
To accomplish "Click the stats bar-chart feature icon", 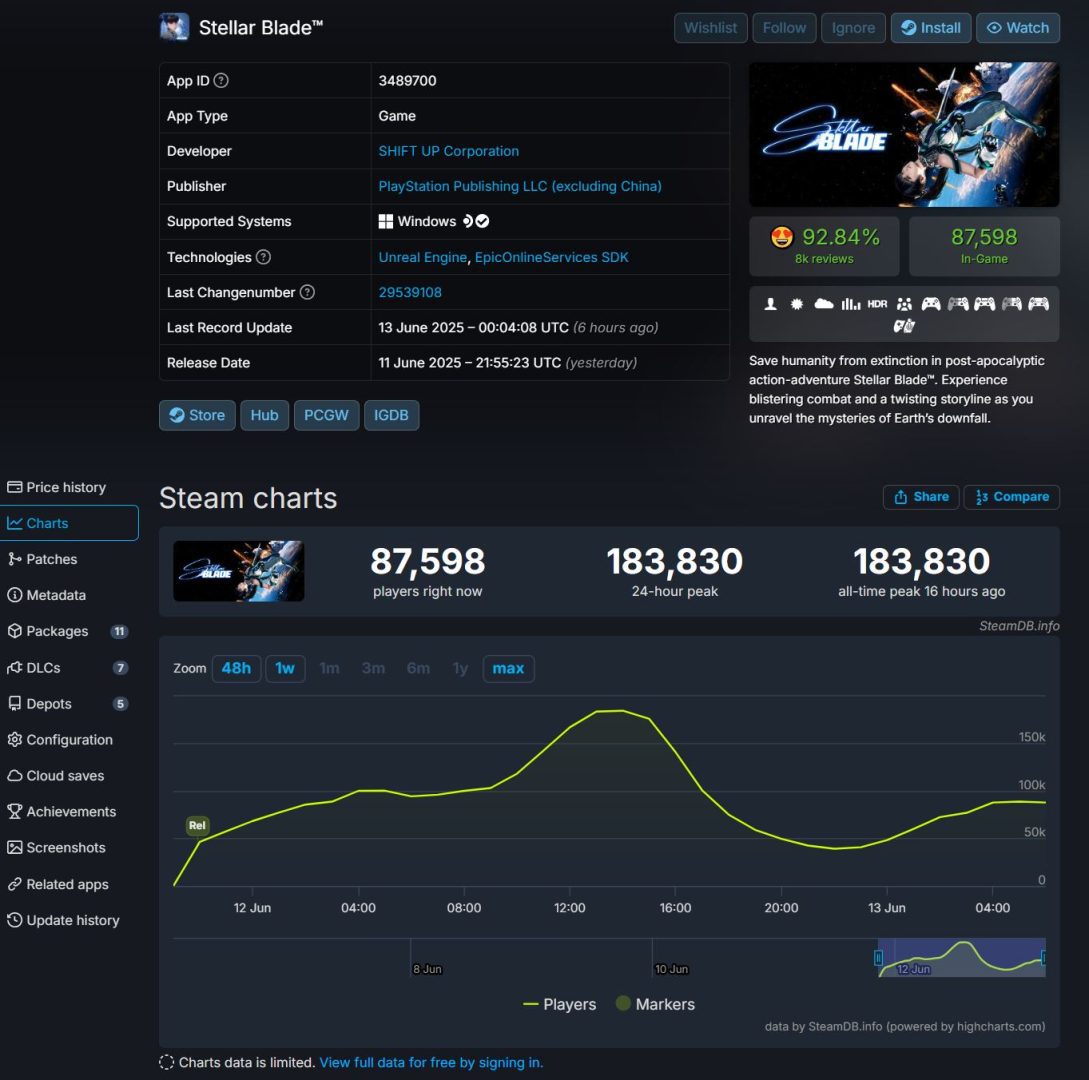I will coord(851,304).
